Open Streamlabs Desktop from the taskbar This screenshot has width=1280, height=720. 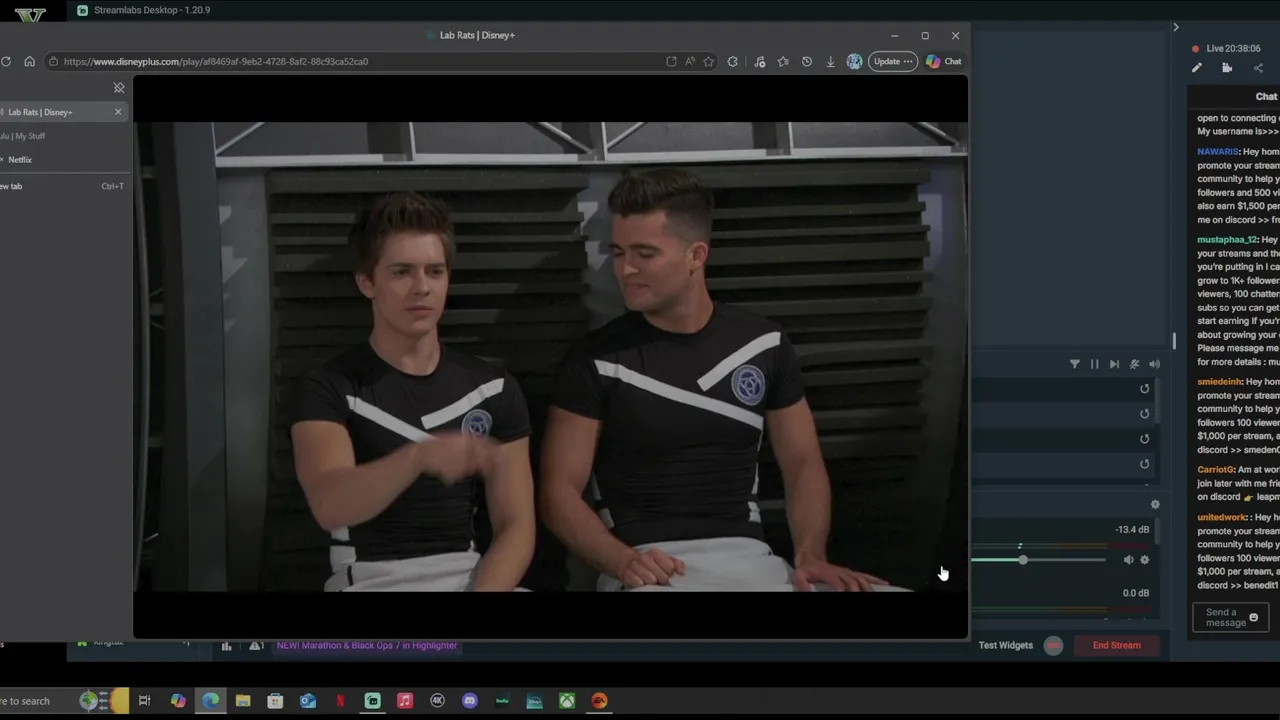(372, 701)
